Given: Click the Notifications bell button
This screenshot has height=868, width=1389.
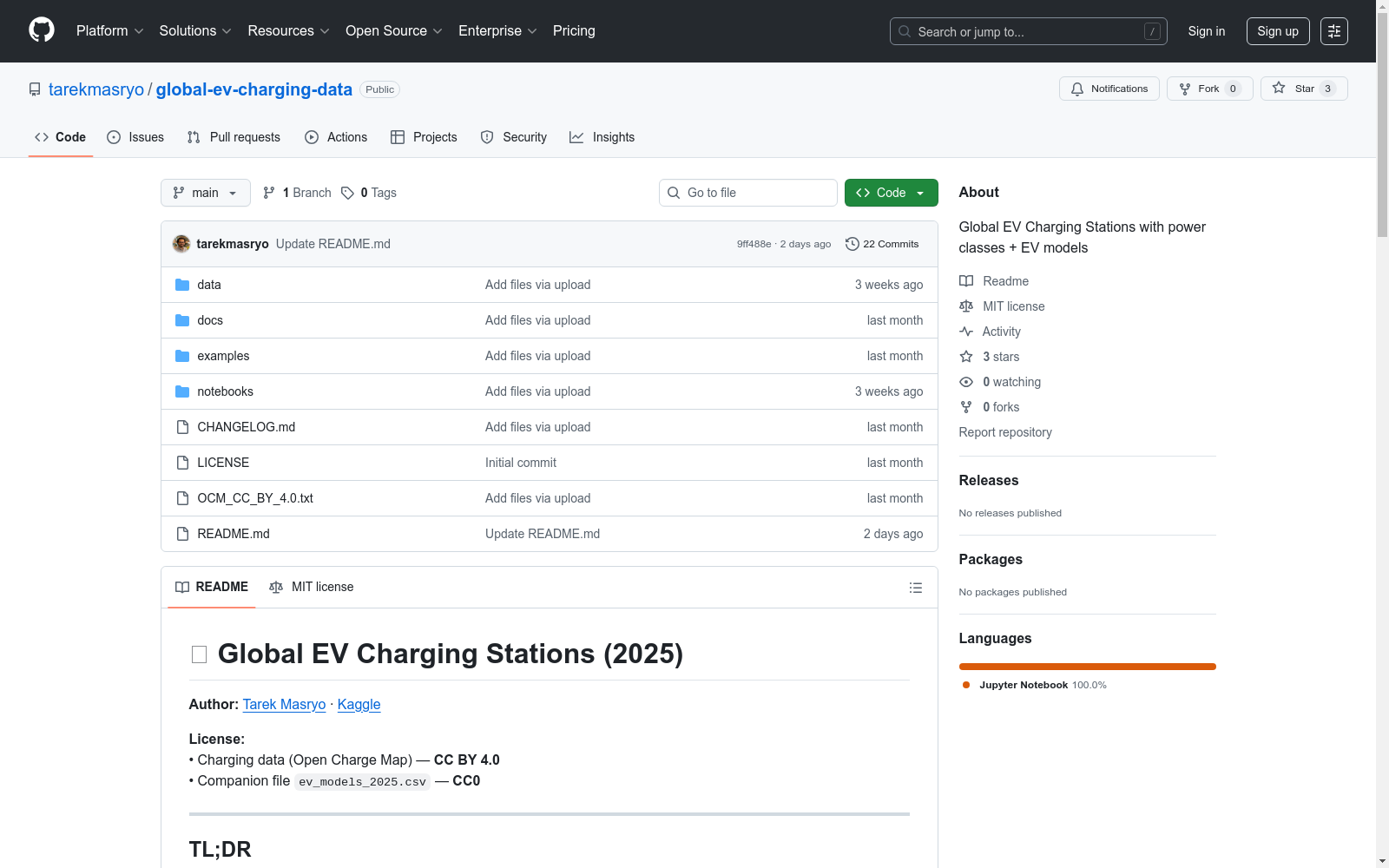Looking at the screenshot, I should pos(1109,89).
